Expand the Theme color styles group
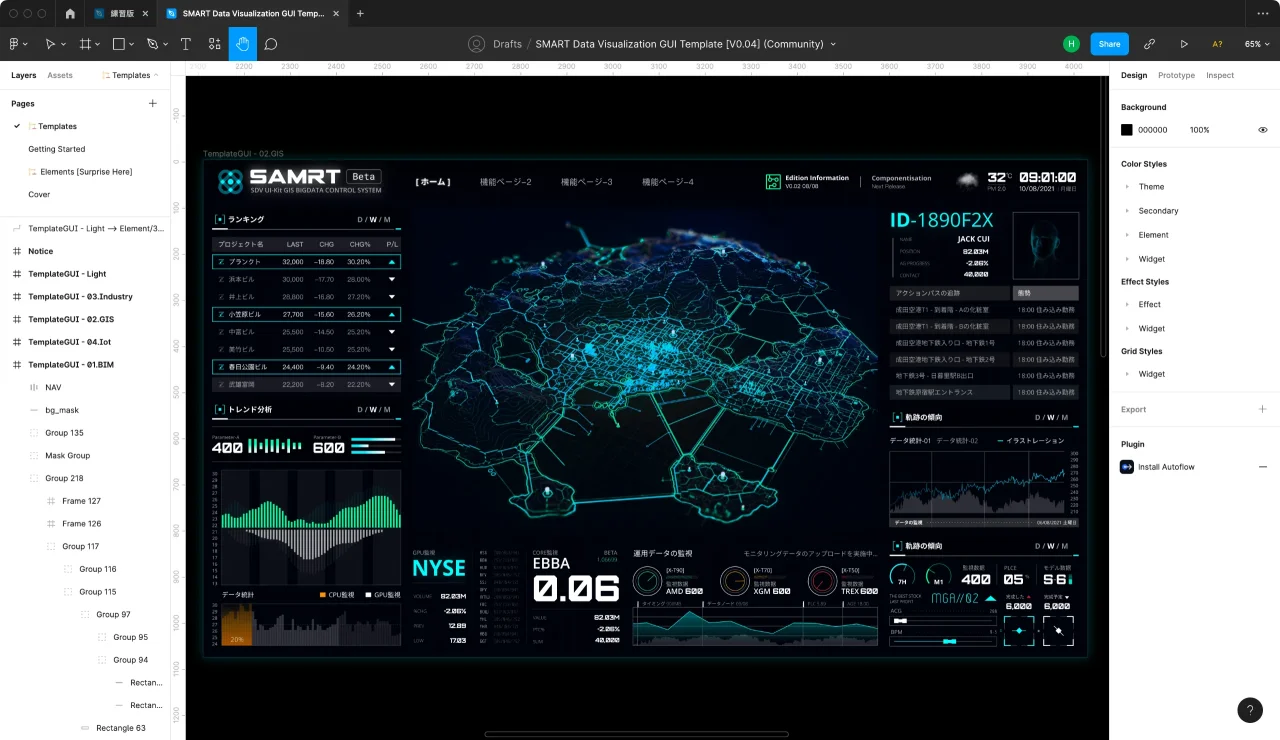The width and height of the screenshot is (1280, 740). tap(1127, 187)
